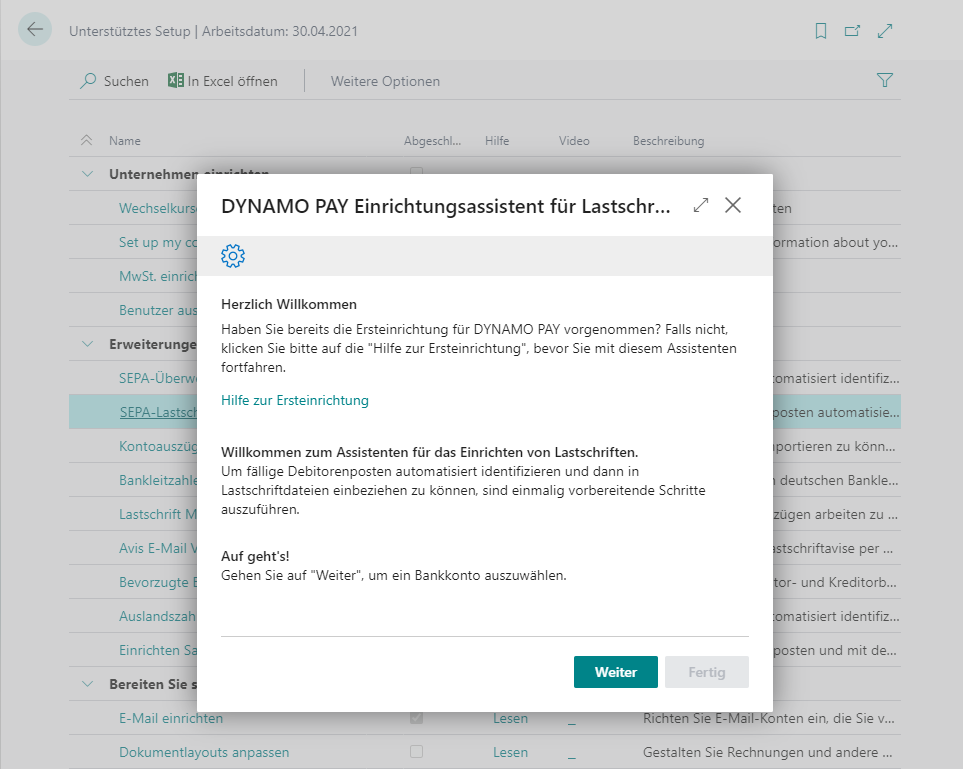Open the Bankleitzahlen setup entry
The width and height of the screenshot is (963, 769).
[x=158, y=480]
